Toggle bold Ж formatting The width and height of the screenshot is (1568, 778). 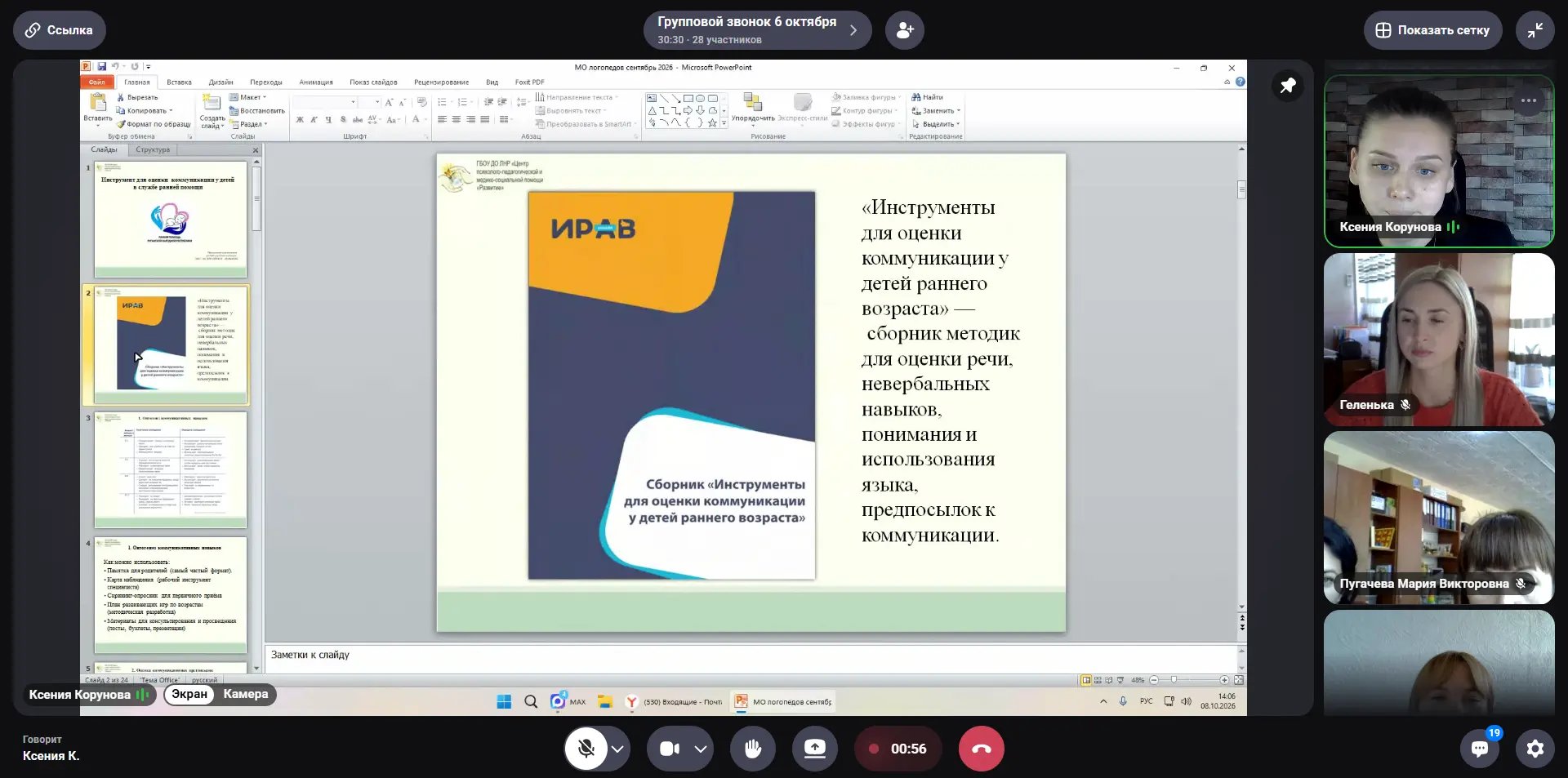click(x=300, y=120)
